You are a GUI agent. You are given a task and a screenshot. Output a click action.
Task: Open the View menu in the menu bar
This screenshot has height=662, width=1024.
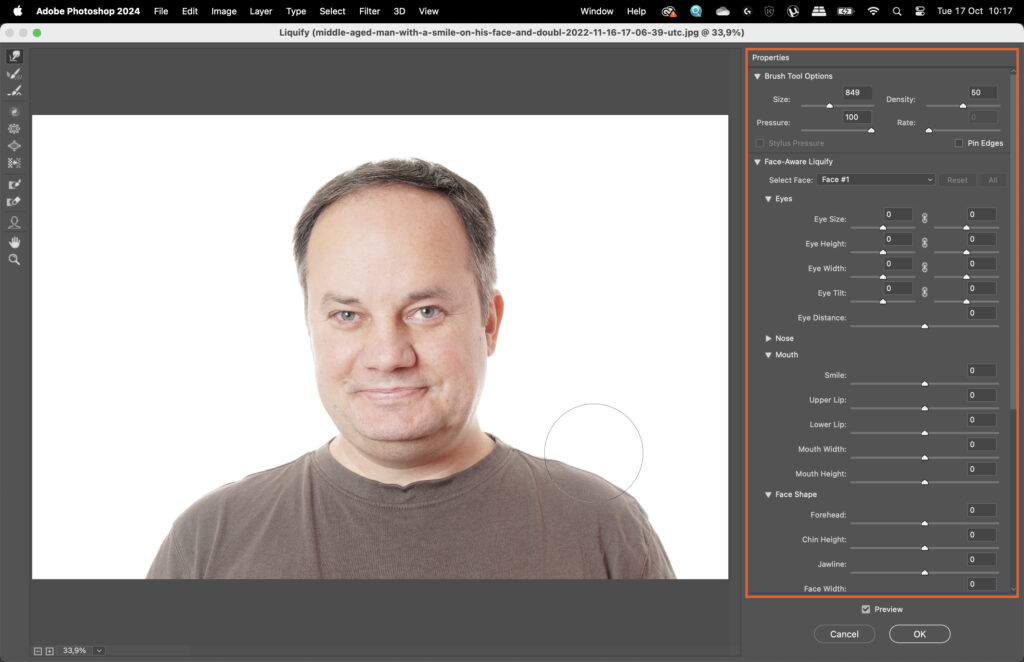pyautogui.click(x=428, y=11)
